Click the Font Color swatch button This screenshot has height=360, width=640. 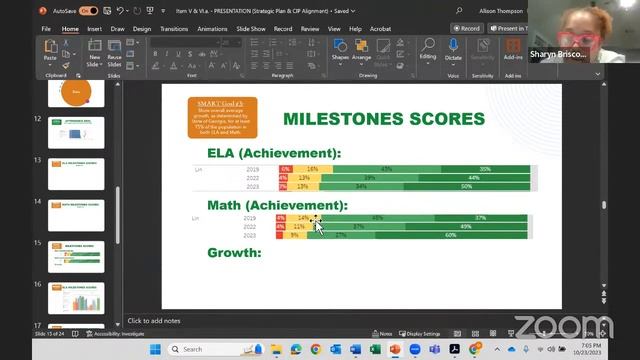[x=173, y=66]
